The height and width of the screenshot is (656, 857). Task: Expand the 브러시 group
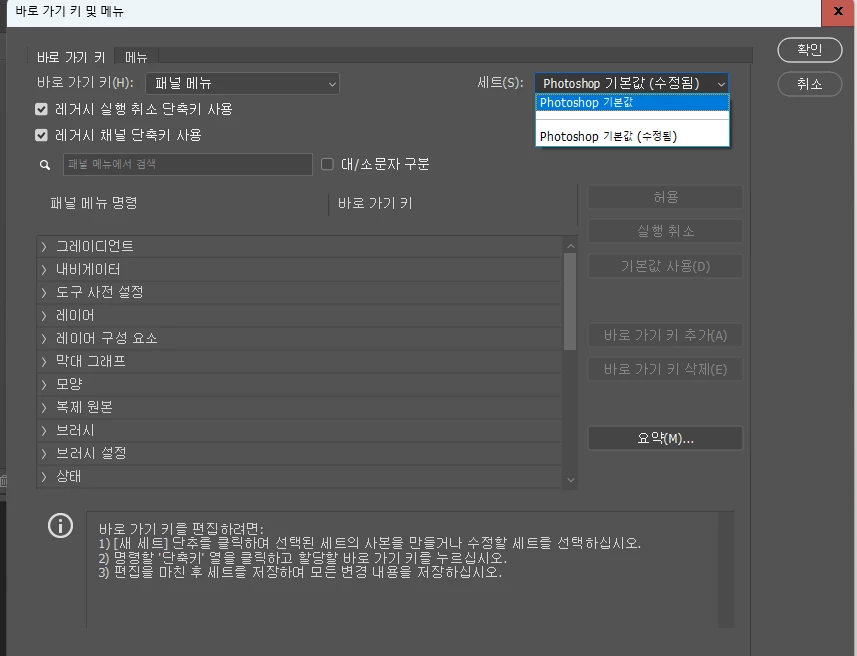(x=44, y=431)
